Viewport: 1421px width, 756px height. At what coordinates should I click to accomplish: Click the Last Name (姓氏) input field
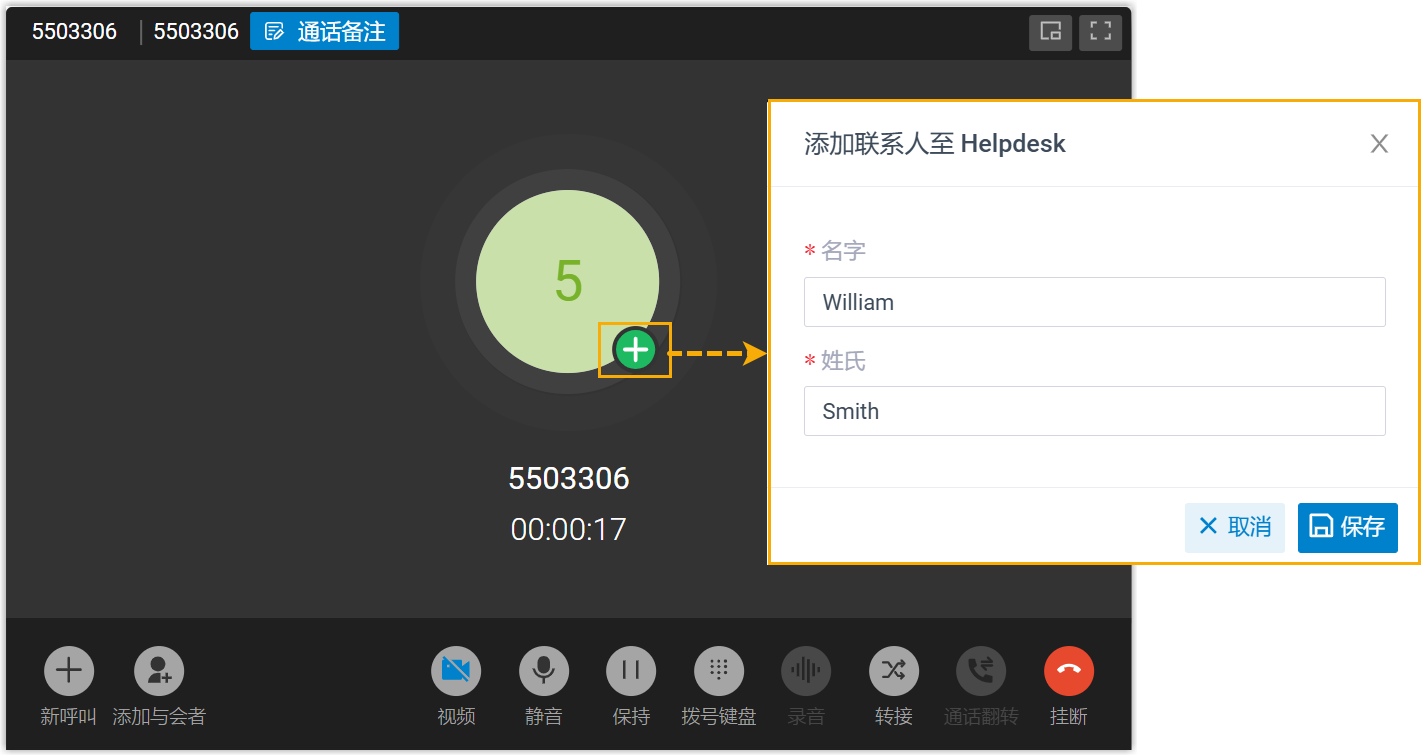click(1094, 411)
